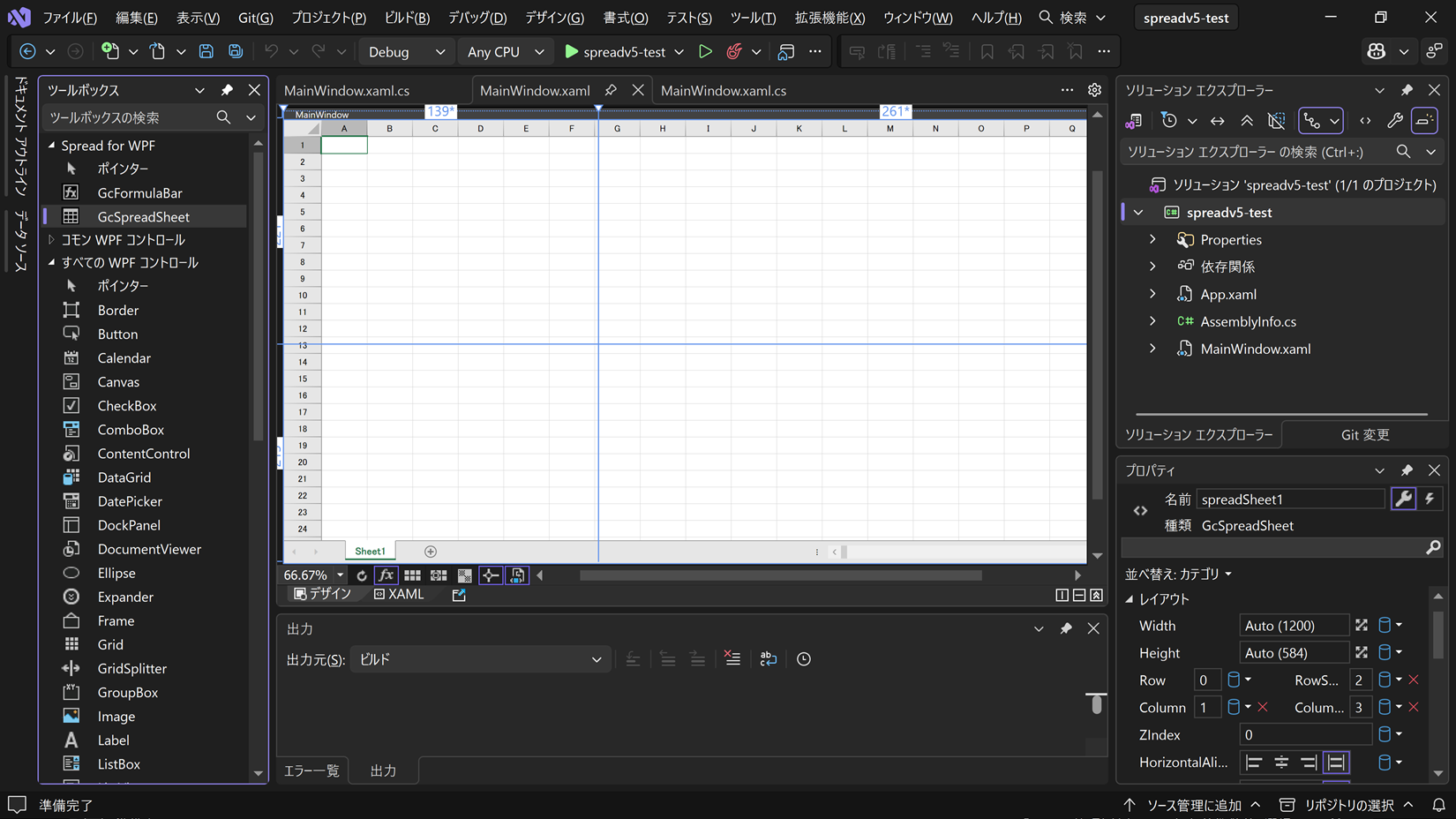Screen dimensions: 1456x819
Task: Open the Debug configuration dropdown
Action: pos(407,52)
